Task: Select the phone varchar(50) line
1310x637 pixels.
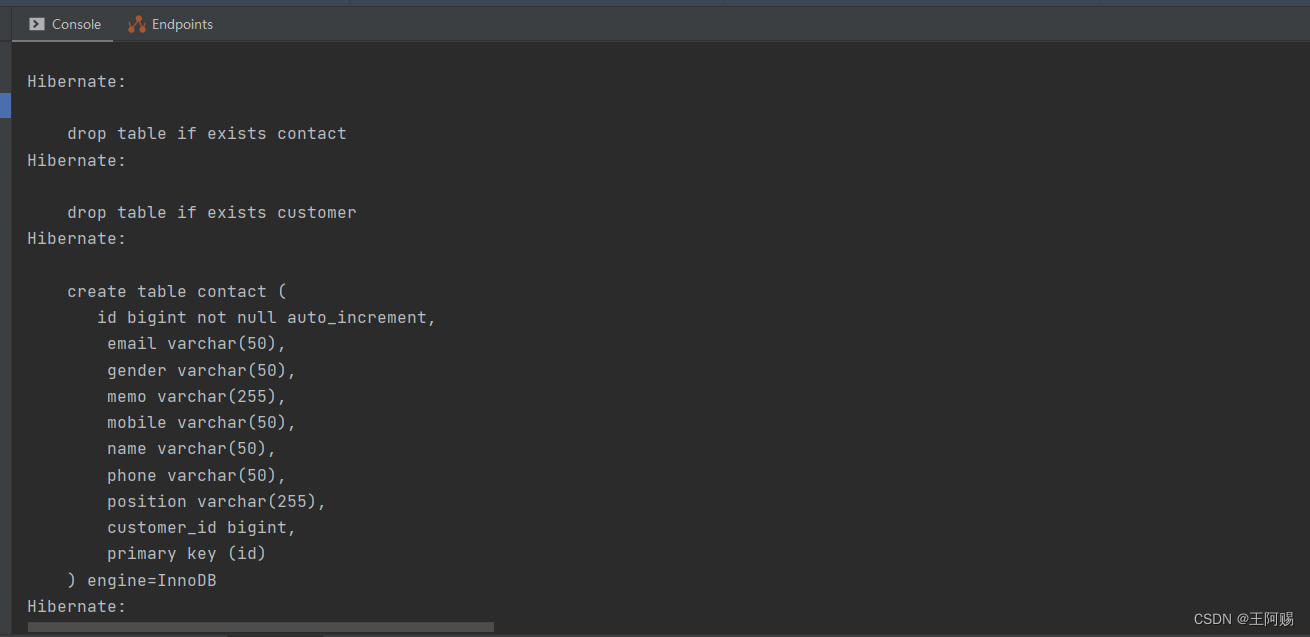Action: [x=195, y=475]
